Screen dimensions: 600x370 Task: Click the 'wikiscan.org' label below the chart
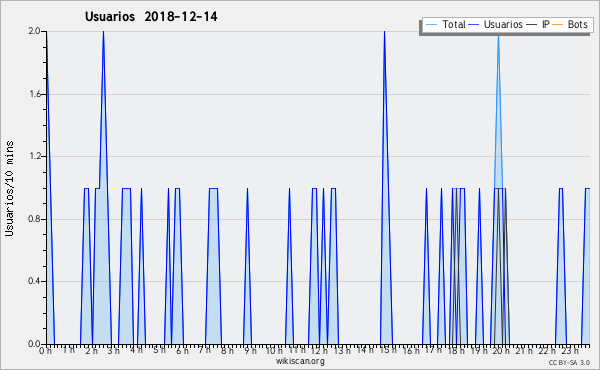(x=300, y=361)
